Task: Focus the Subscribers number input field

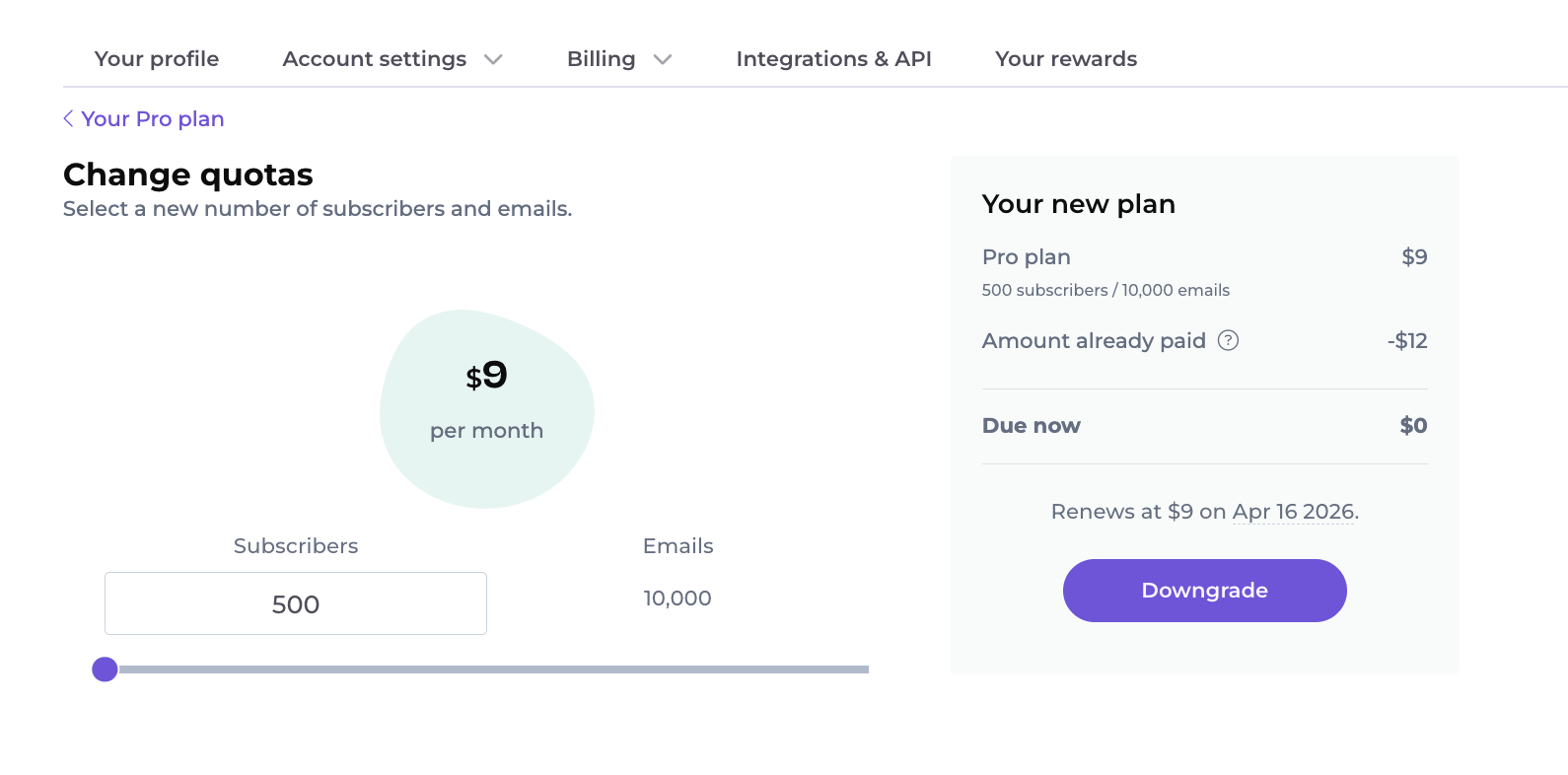Action: pos(296,603)
